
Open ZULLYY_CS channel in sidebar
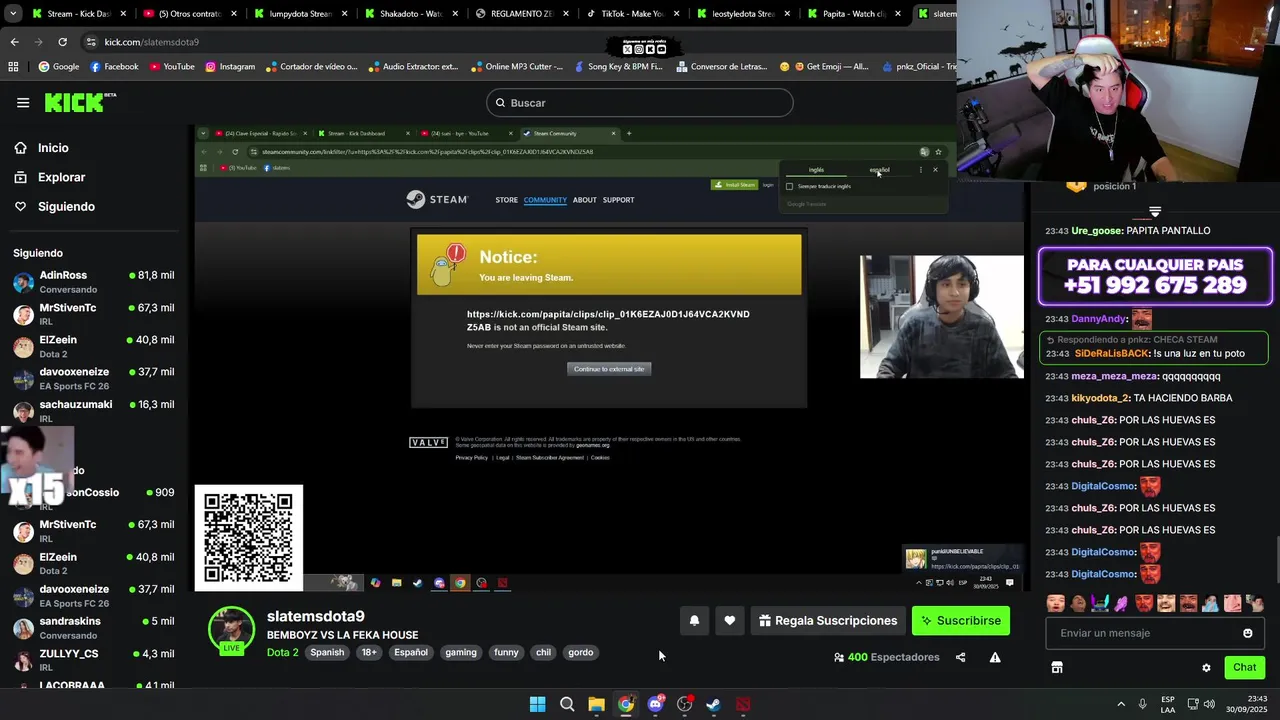click(x=94, y=660)
